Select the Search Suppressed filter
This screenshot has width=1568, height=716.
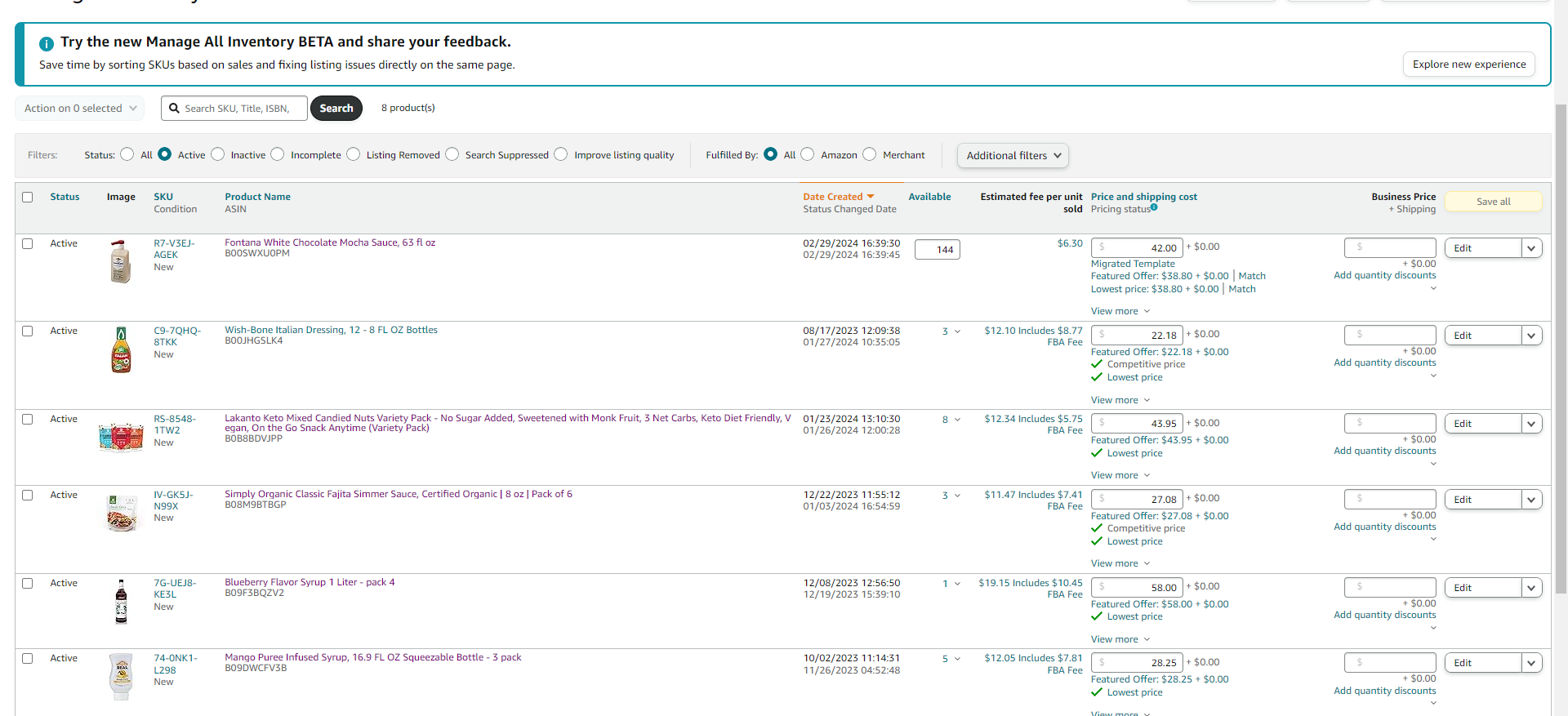tap(452, 154)
